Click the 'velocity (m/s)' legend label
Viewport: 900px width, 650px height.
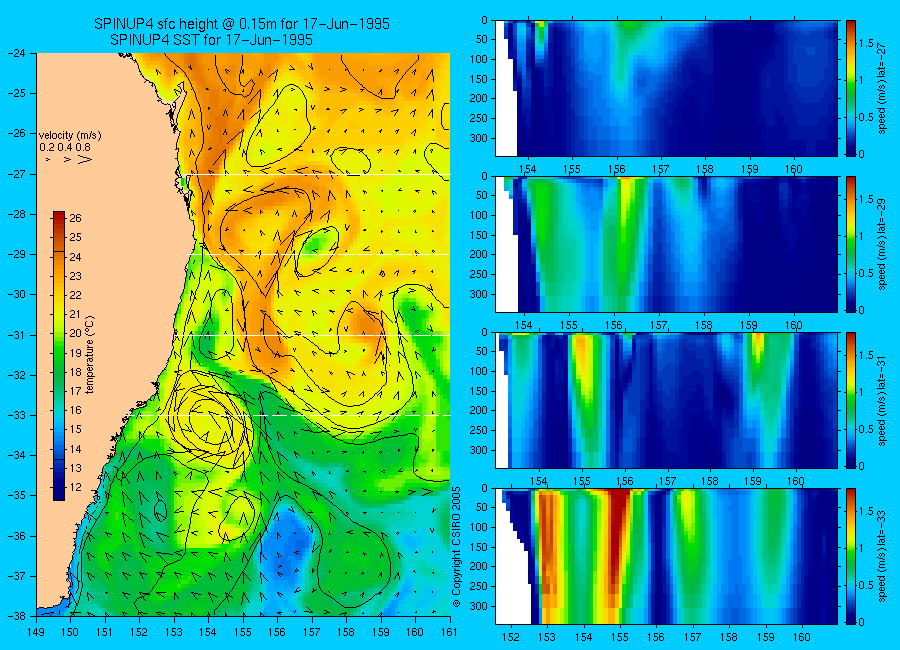(70, 136)
